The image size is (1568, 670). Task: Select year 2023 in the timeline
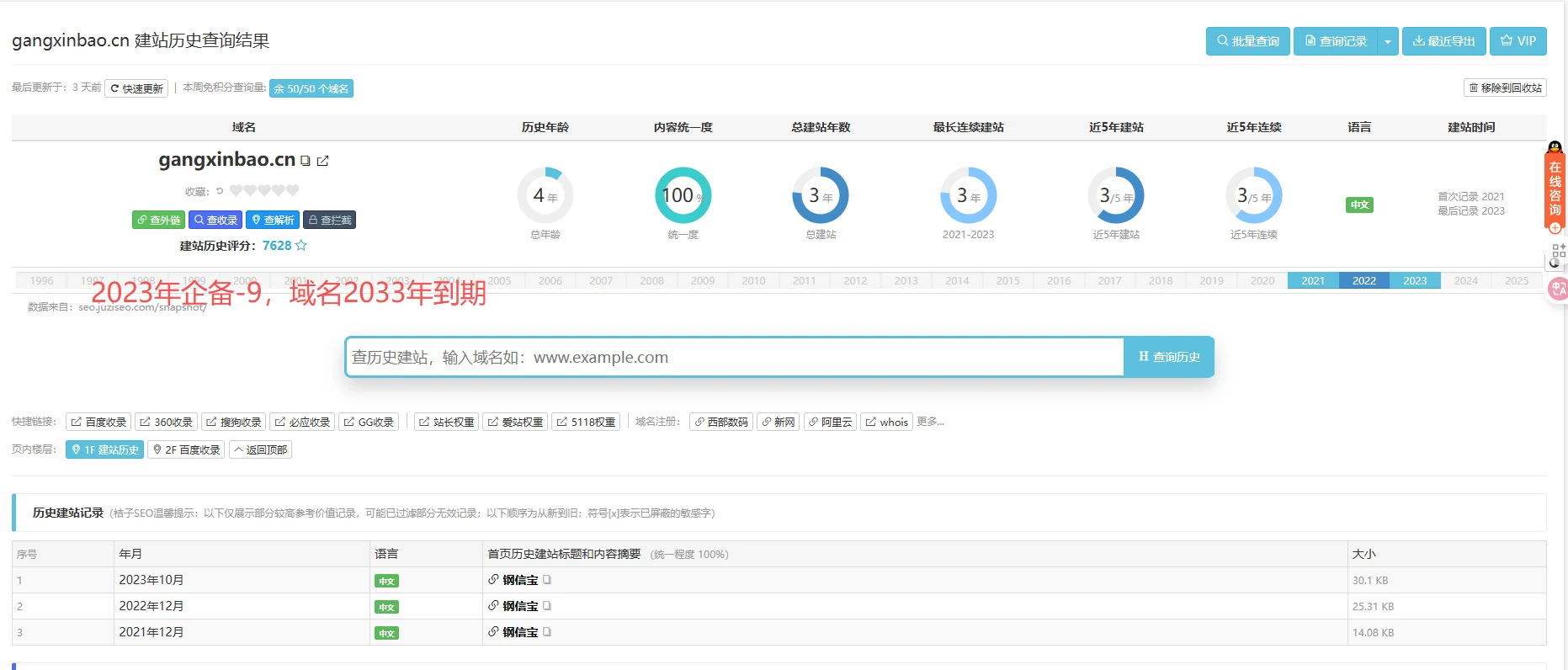click(x=1415, y=281)
